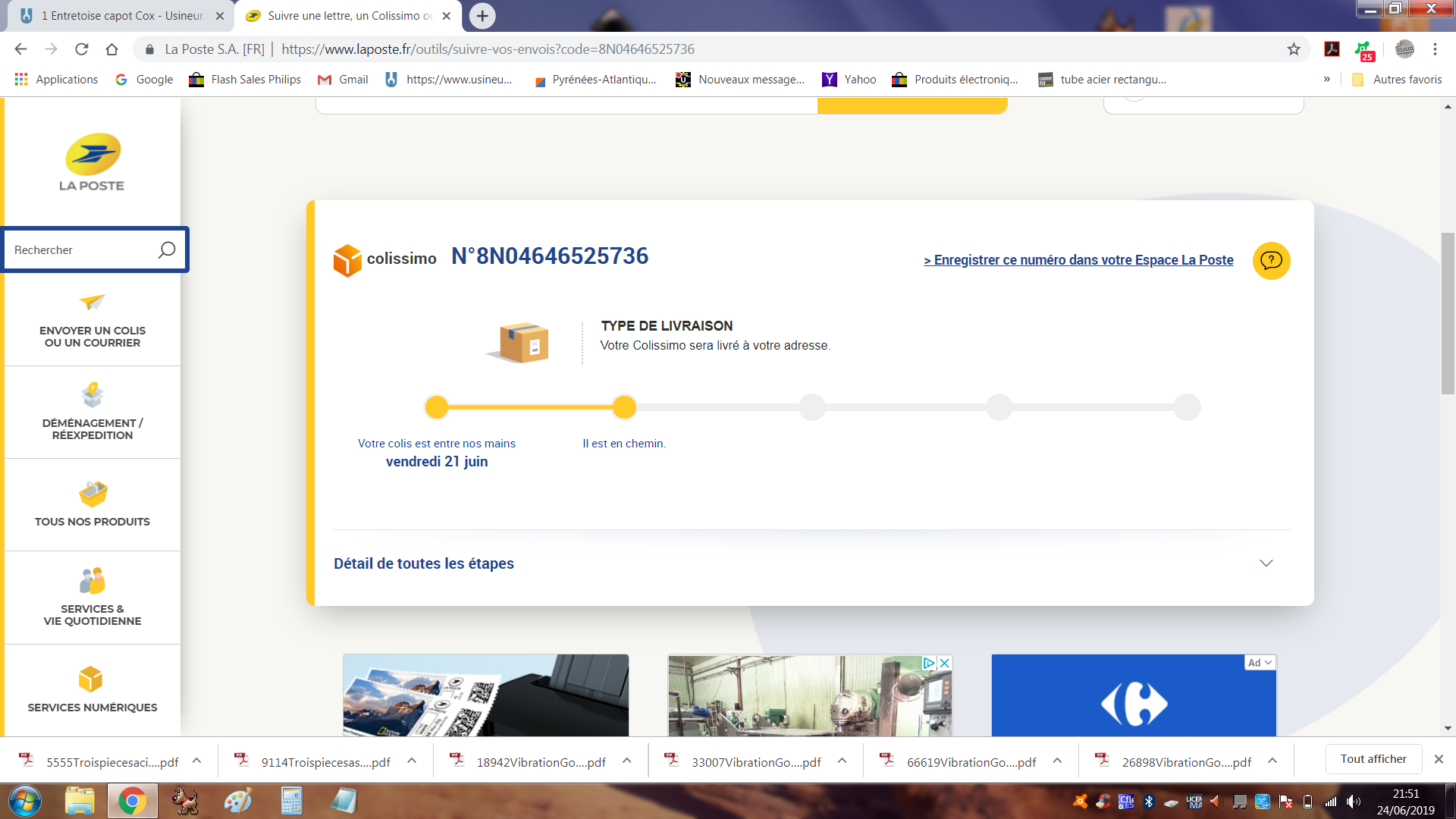Click the address bar URL
Image resolution: width=1456 pixels, height=819 pixels.
pyautogui.click(x=488, y=49)
